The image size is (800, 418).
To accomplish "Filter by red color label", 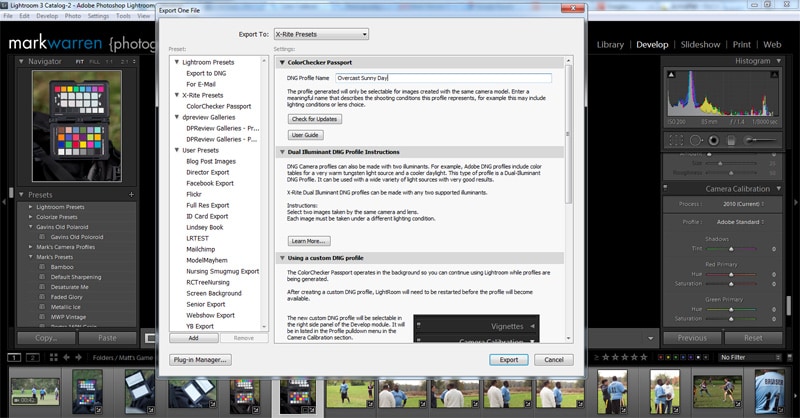I will click(x=661, y=357).
